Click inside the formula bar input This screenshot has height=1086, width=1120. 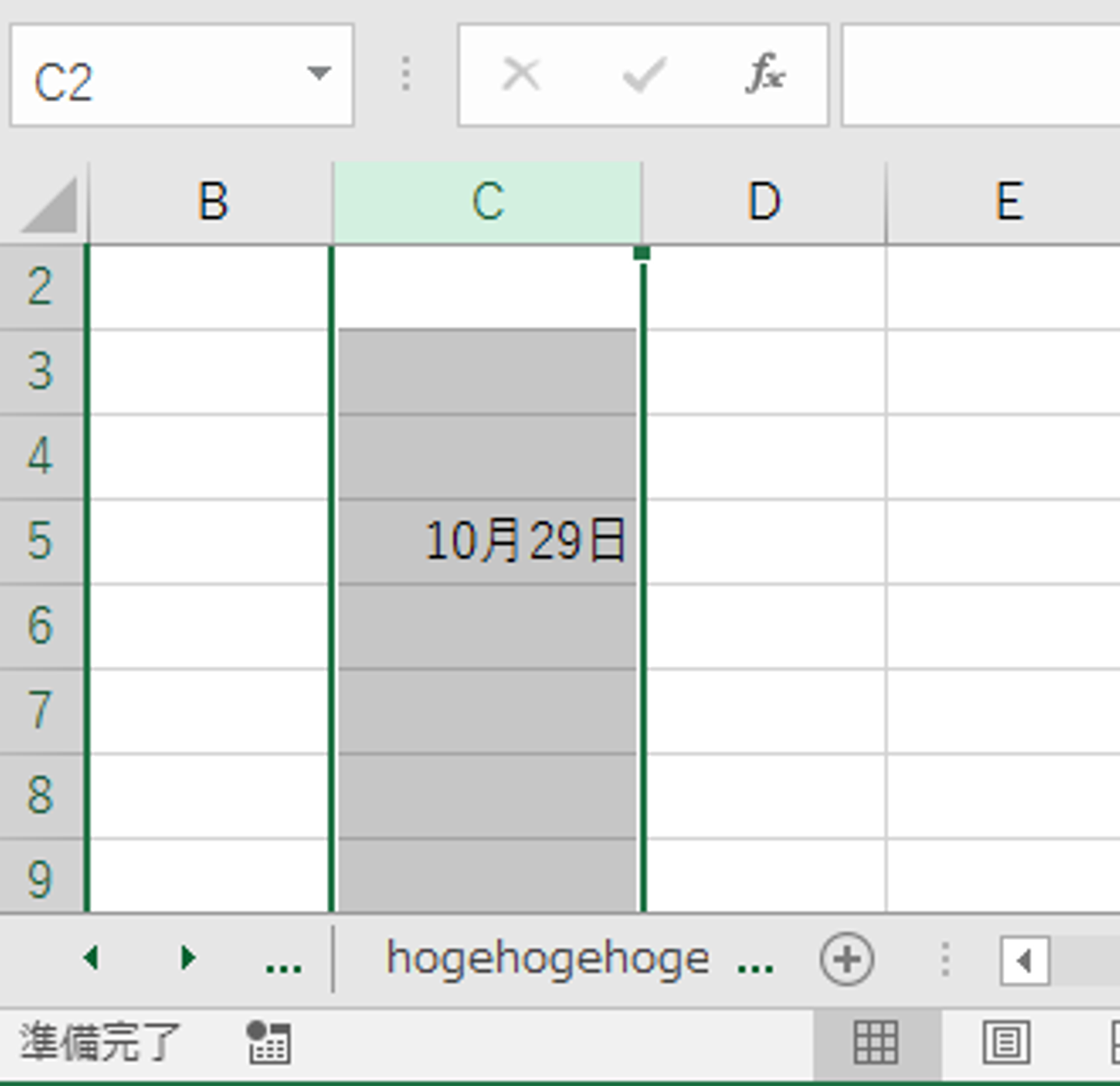tap(980, 75)
